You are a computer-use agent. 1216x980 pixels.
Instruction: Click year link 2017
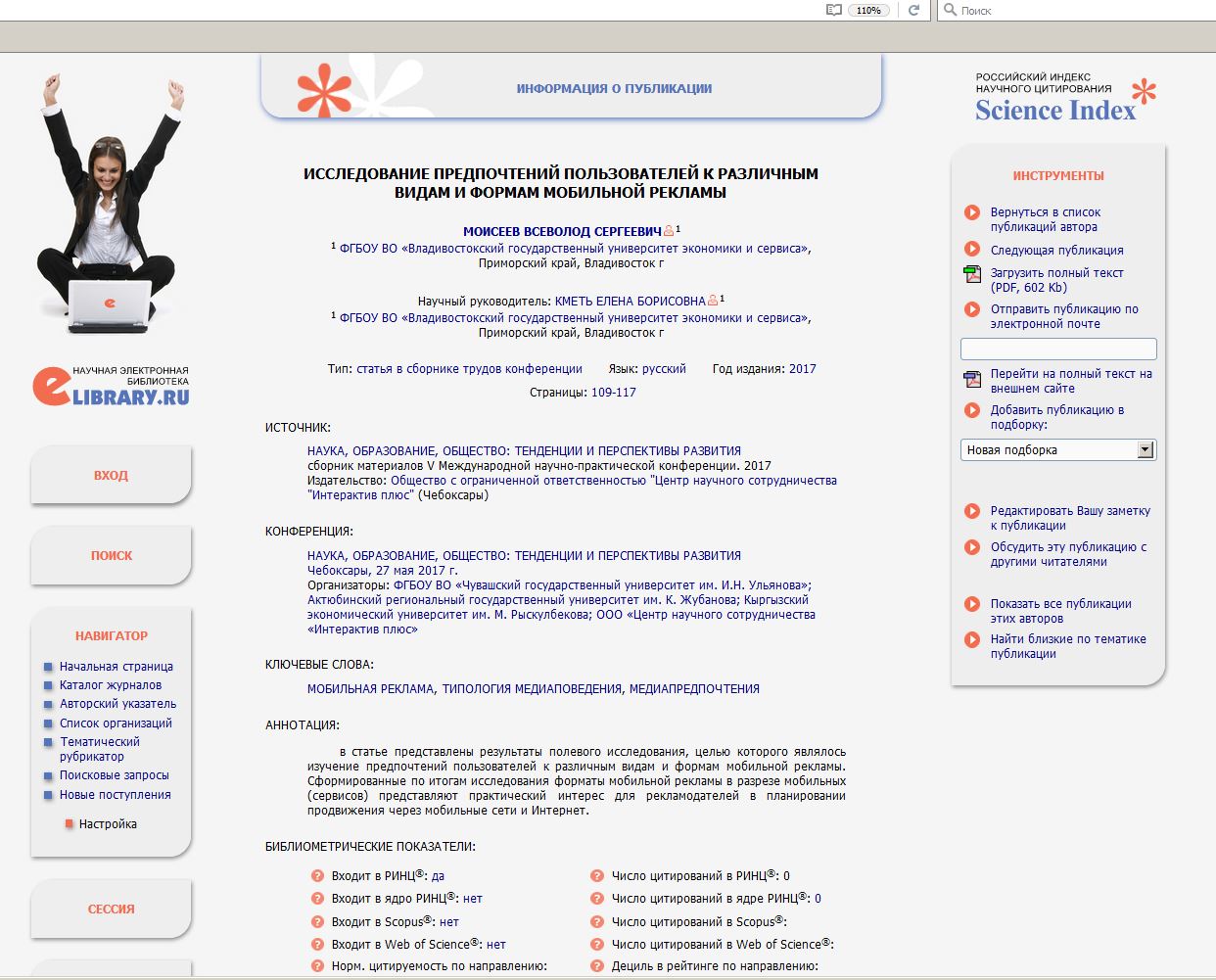point(803,369)
